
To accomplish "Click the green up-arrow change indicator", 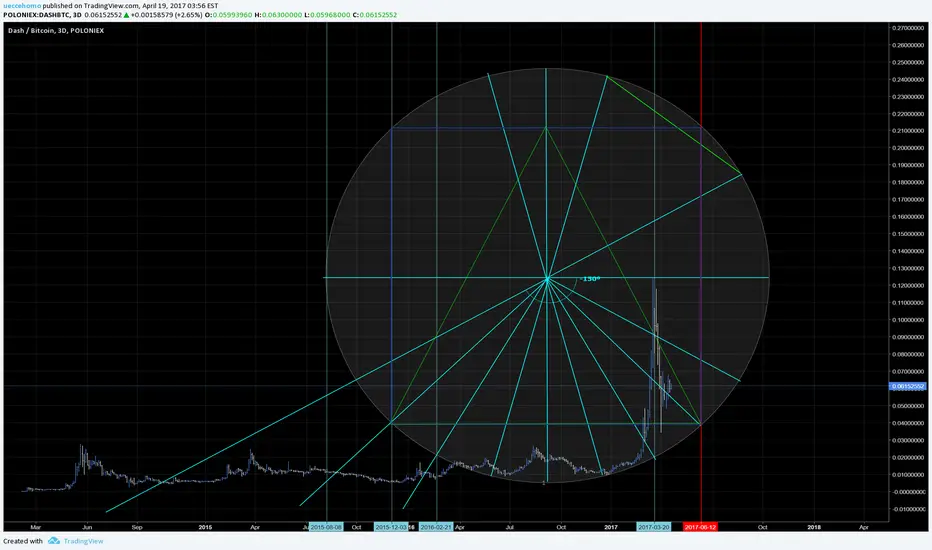I will (x=126, y=15).
